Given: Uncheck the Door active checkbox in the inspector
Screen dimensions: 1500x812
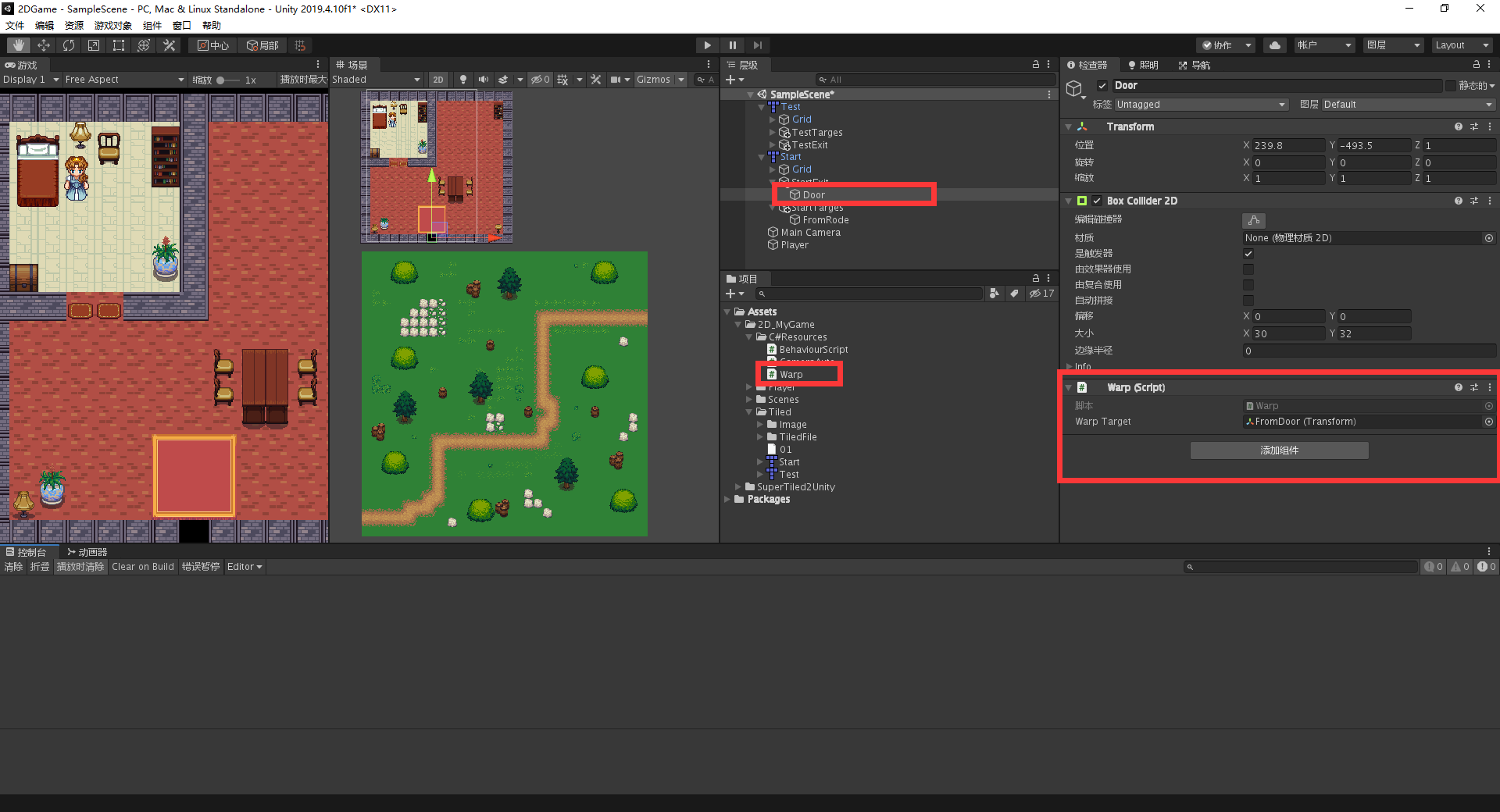Looking at the screenshot, I should tap(1102, 86).
